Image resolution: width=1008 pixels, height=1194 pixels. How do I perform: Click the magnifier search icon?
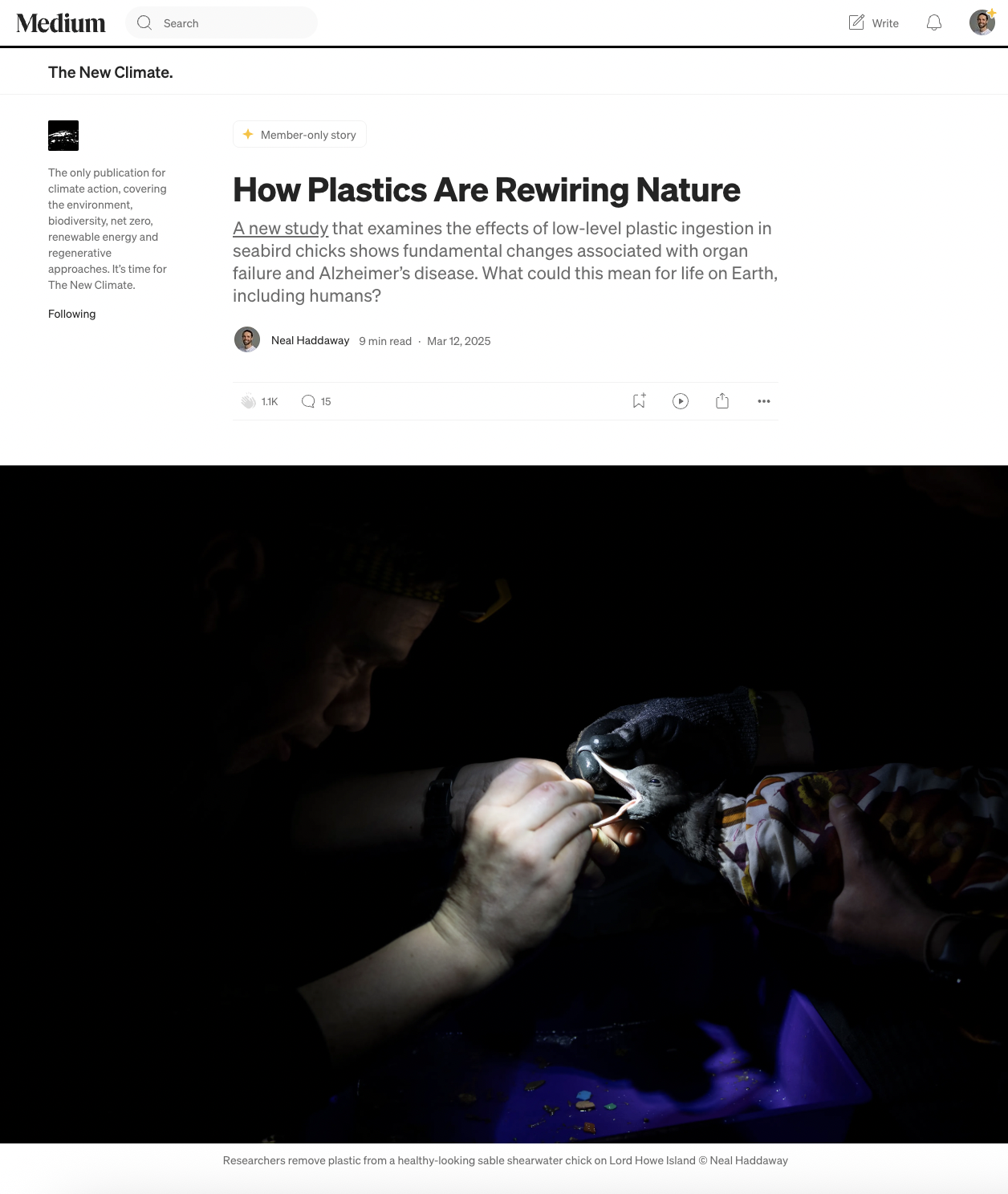point(144,23)
